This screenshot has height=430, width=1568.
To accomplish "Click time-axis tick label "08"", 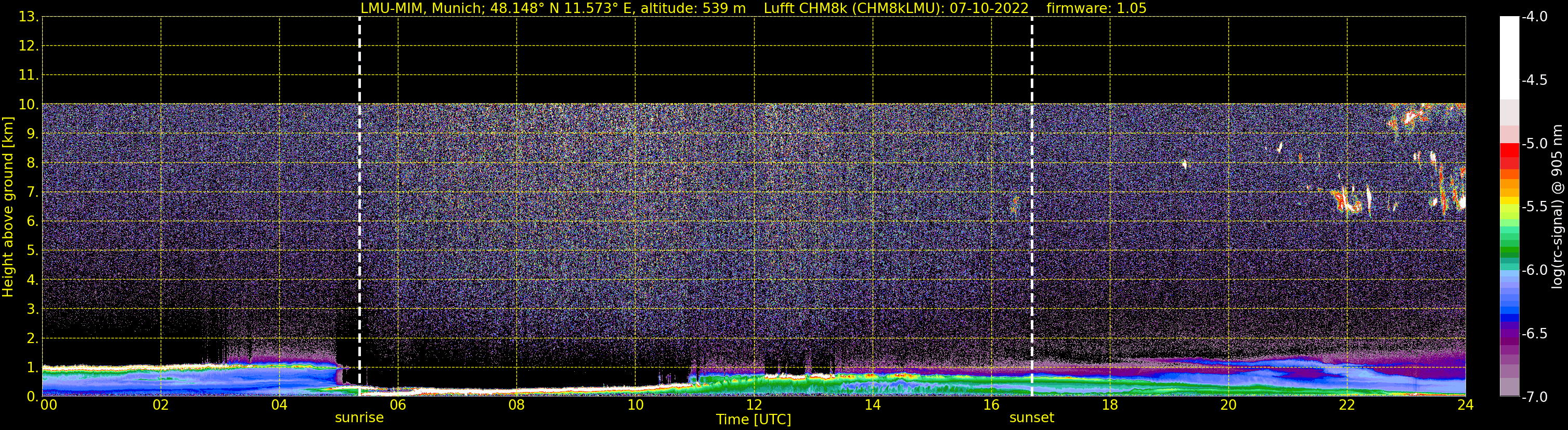I will click(x=517, y=406).
